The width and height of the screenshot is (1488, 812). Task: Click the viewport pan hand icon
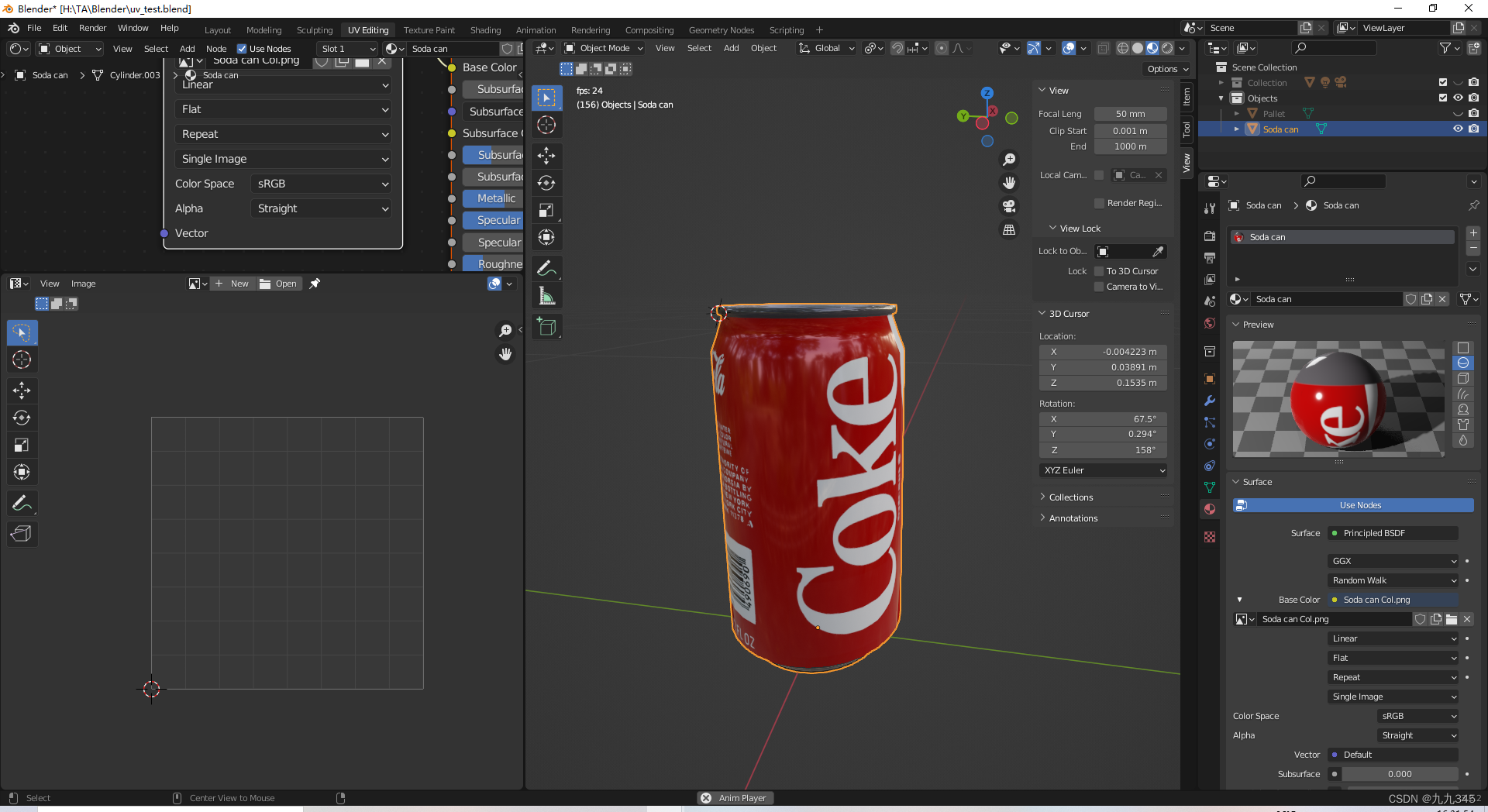1009,183
